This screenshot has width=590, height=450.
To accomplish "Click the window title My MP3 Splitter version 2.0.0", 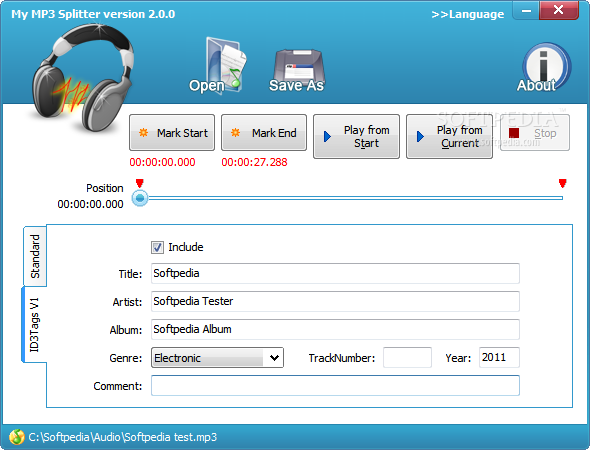I will click(93, 14).
